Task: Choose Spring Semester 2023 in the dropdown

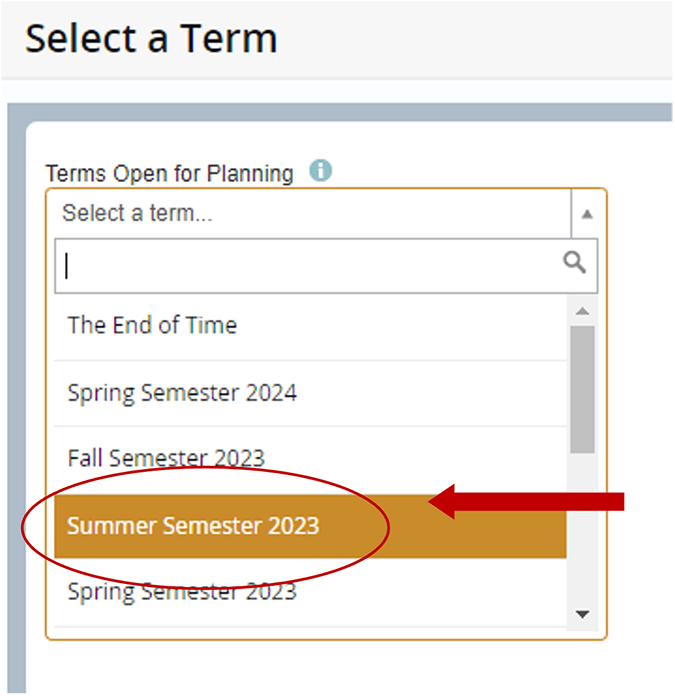Action: coord(182,591)
